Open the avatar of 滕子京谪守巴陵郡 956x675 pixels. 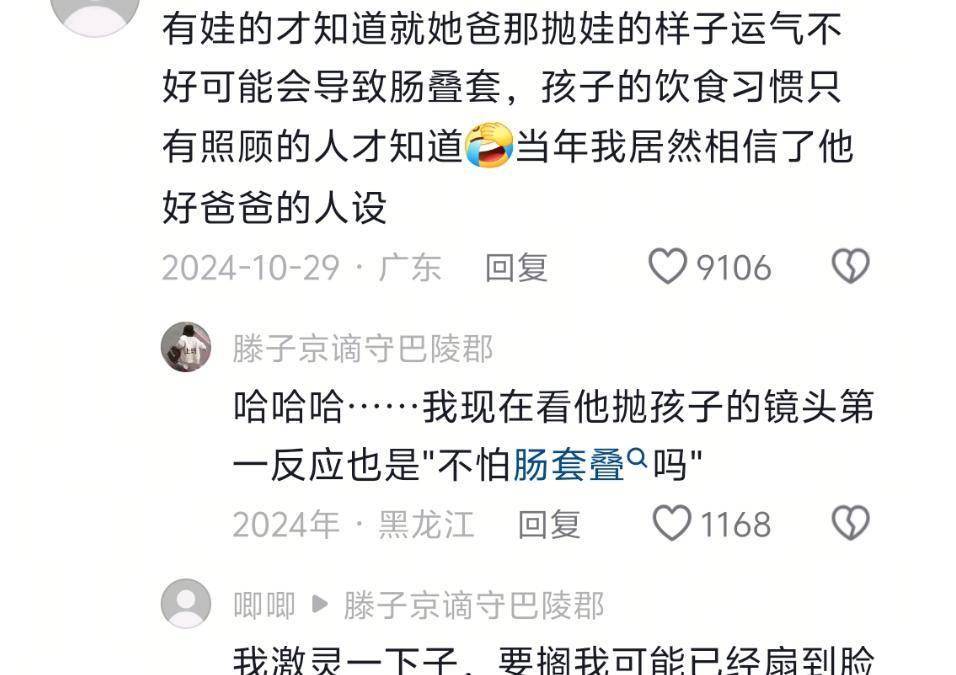186,347
